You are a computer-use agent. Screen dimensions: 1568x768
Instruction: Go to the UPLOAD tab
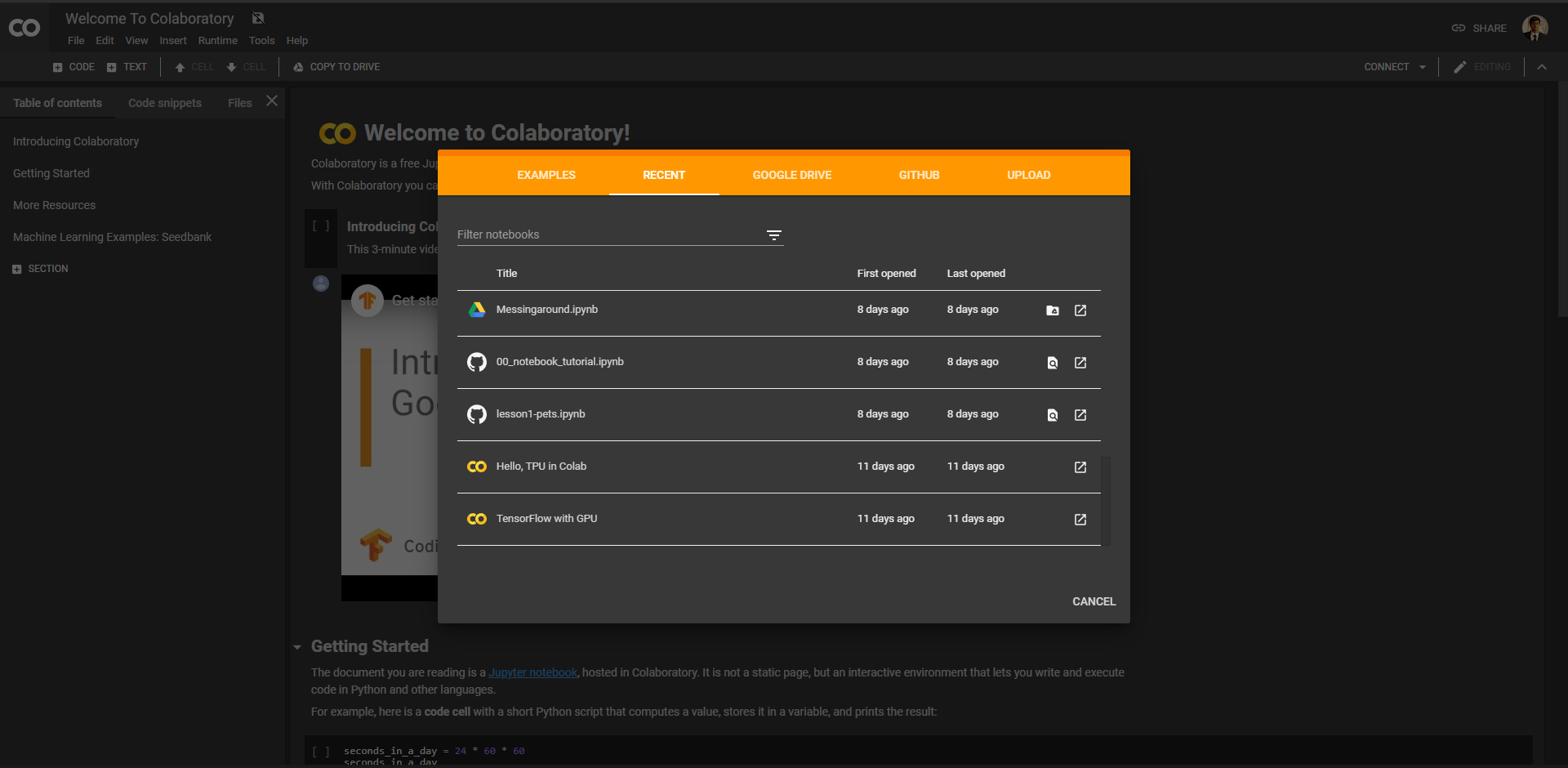(1029, 175)
